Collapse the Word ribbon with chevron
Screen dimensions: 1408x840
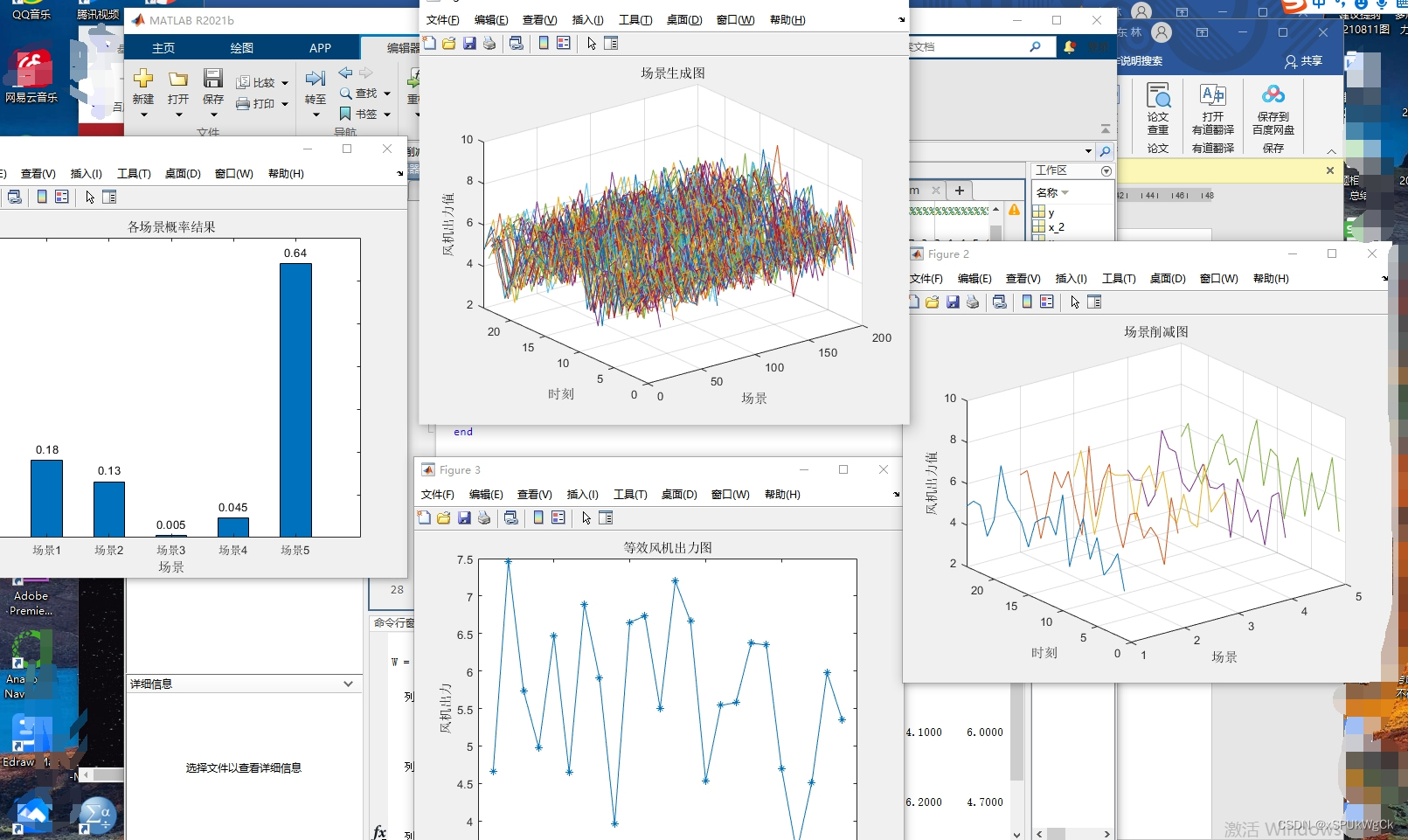(1331, 150)
